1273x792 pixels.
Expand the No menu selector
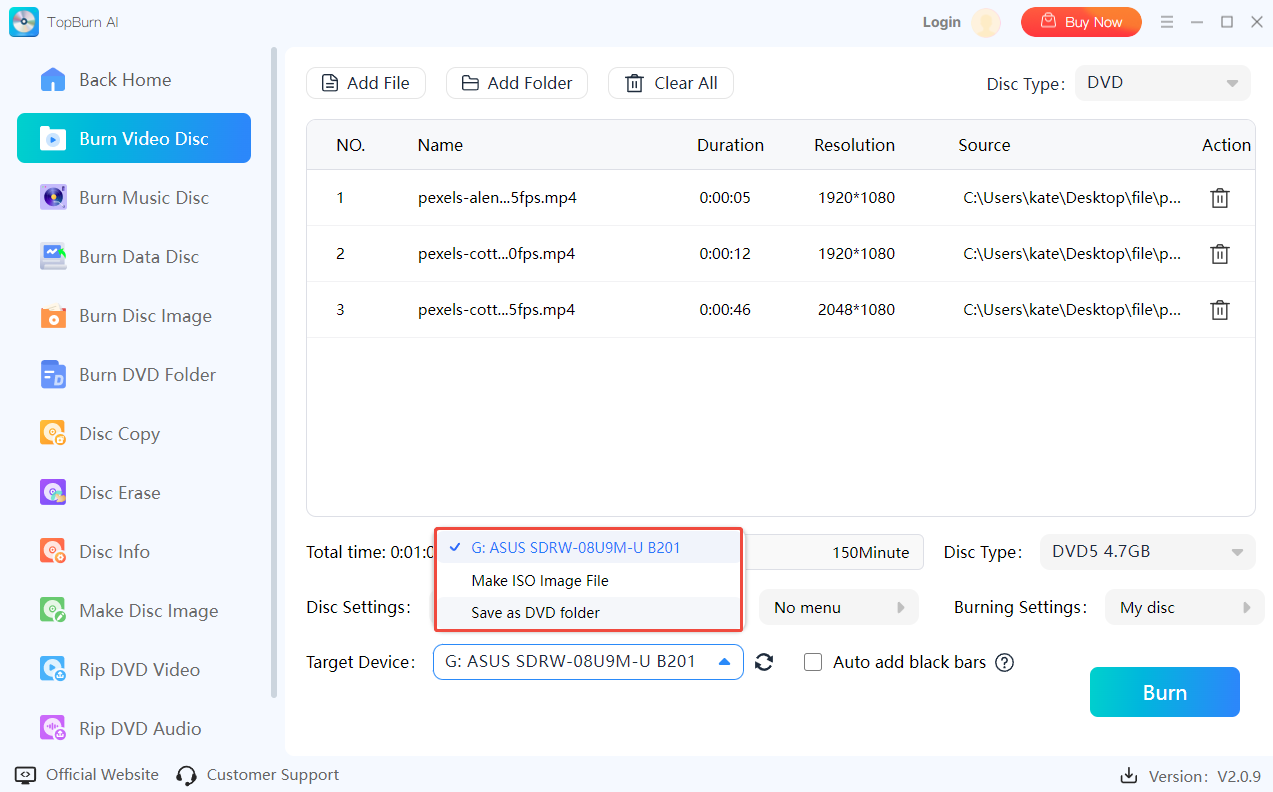coord(838,608)
